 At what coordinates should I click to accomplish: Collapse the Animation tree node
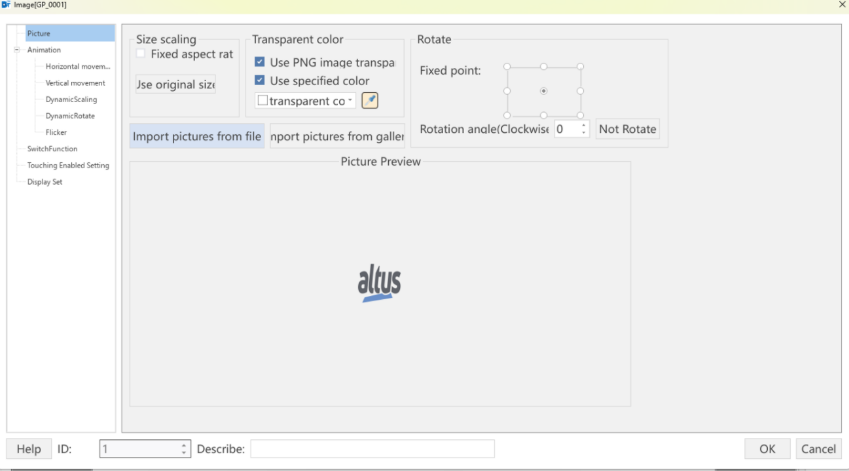pyautogui.click(x=17, y=50)
